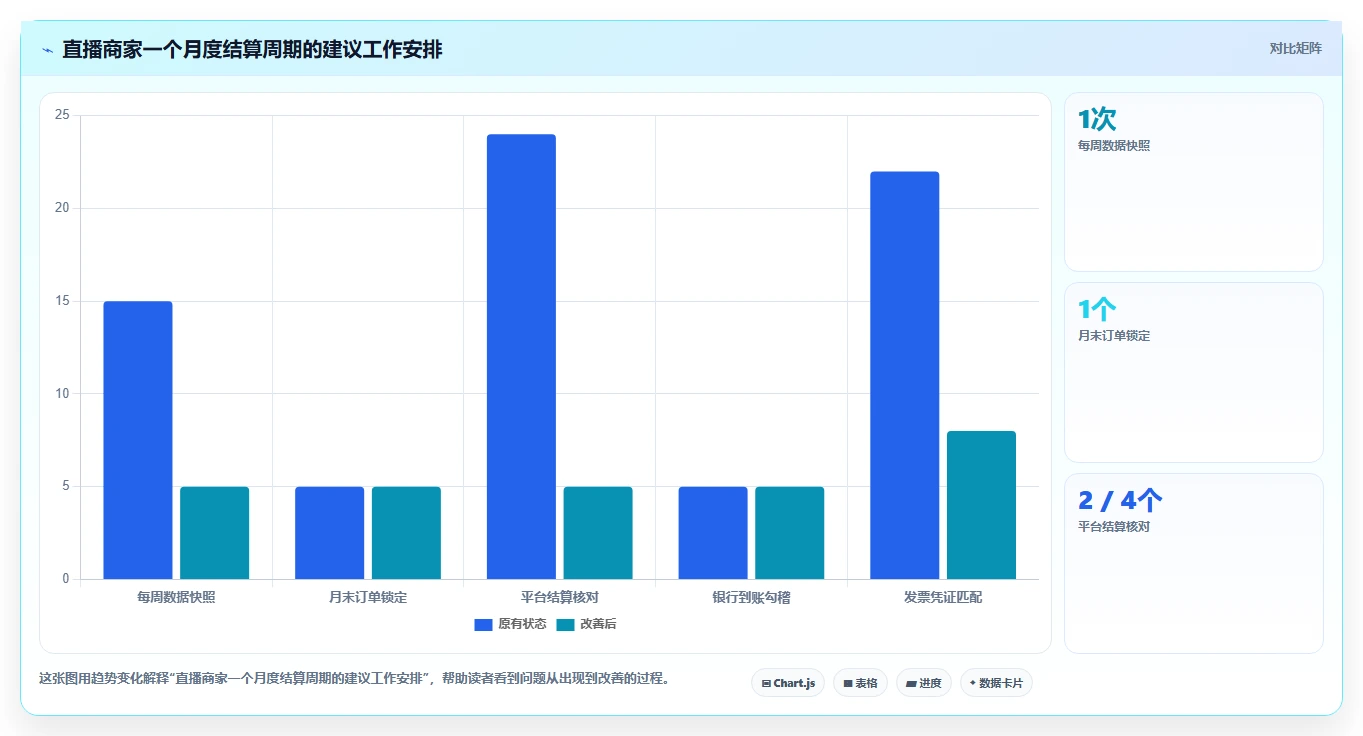Screen dimensions: 1363x736
Task: Toggle the 原有状态 legend series
Action: click(510, 624)
